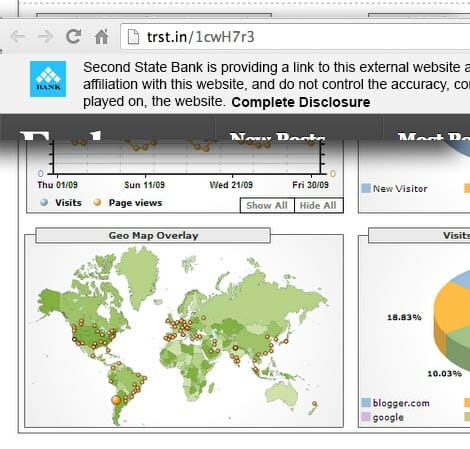Image resolution: width=470 pixels, height=449 pixels.
Task: Click the New Zealand map marker
Action: 314,404
